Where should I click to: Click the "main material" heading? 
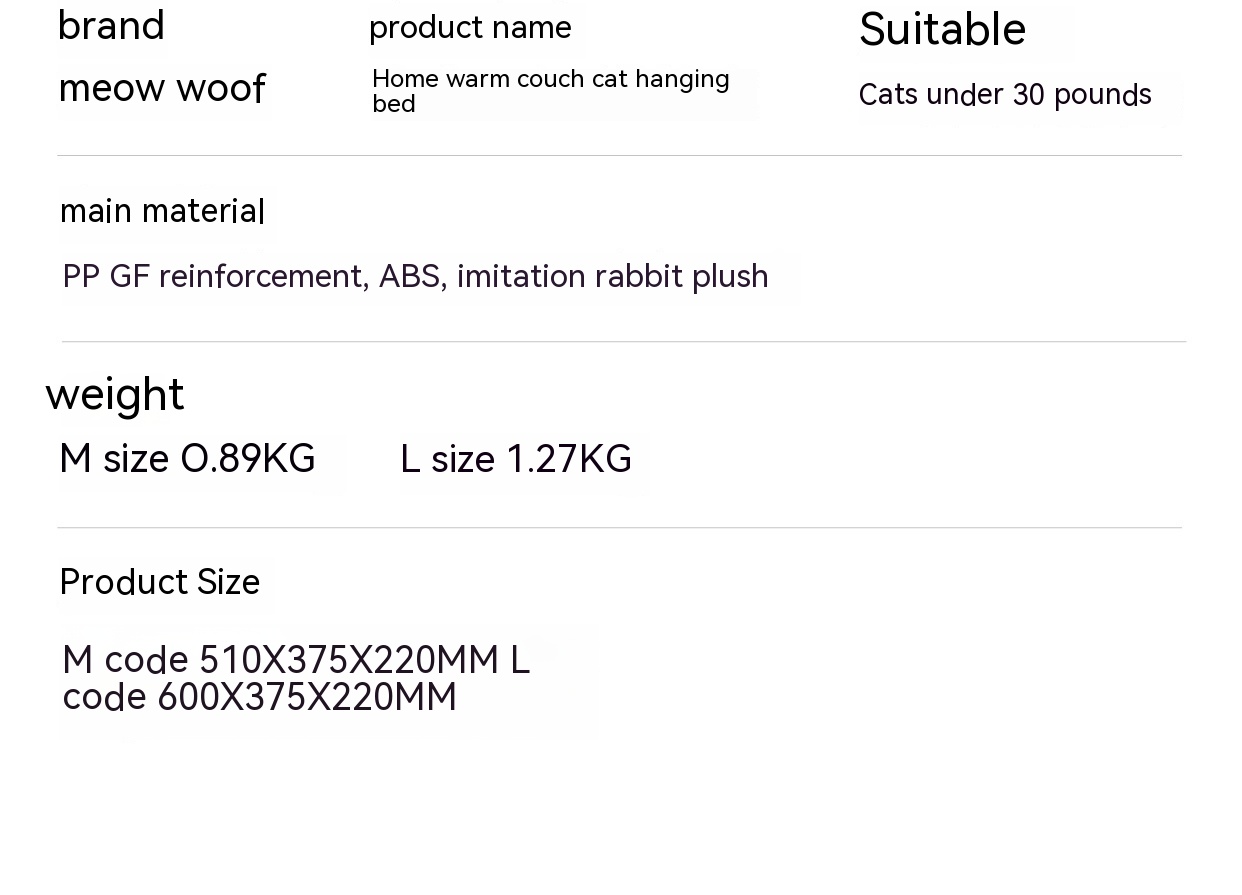point(162,211)
